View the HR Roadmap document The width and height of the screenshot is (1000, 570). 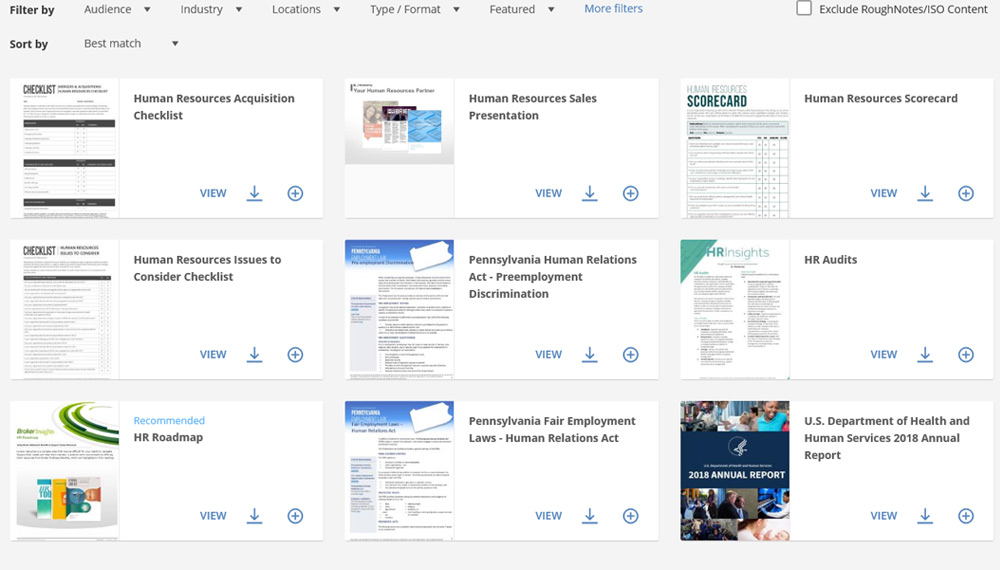[213, 516]
